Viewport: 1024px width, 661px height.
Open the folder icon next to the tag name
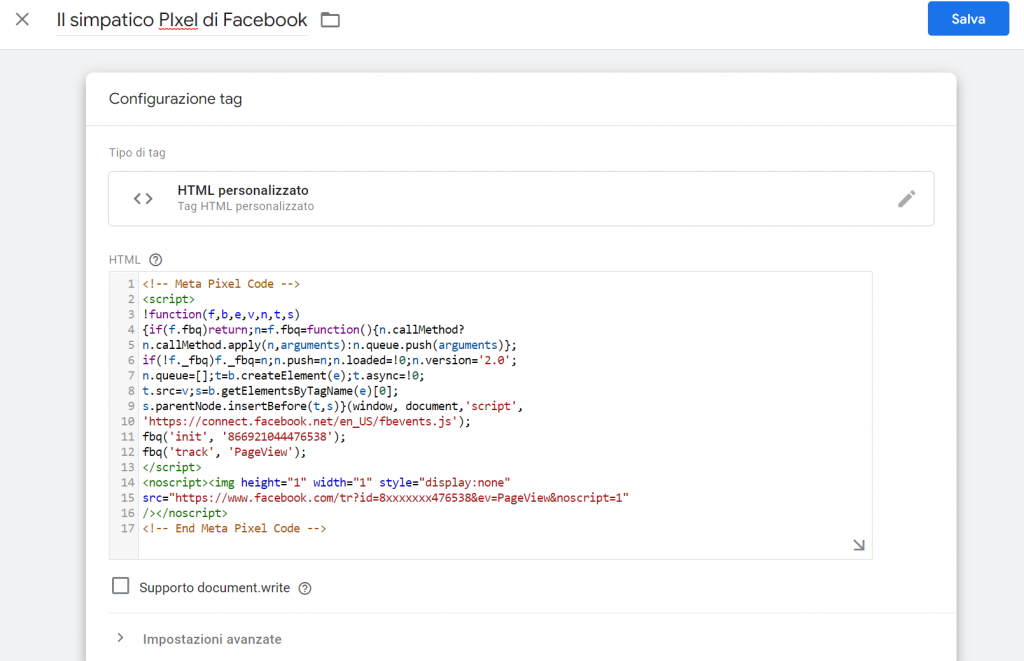click(330, 20)
